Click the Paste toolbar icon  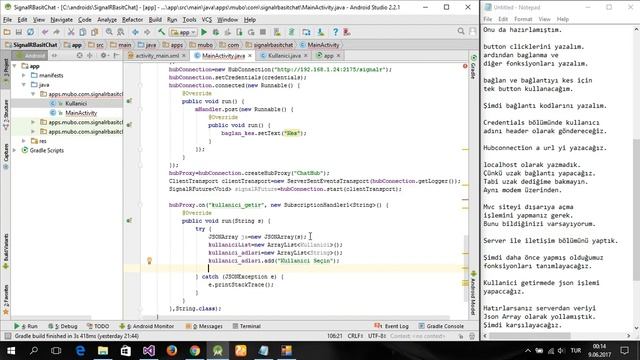coord(95,32)
